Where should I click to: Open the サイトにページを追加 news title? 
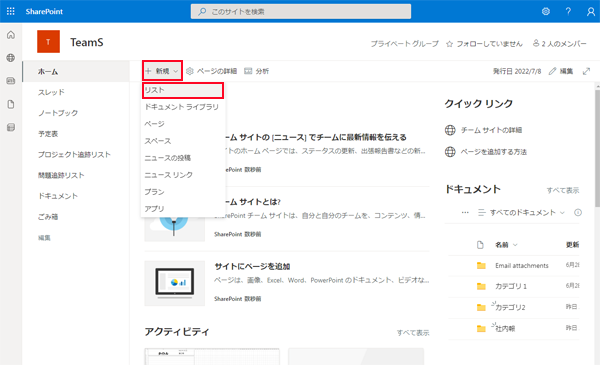click(252, 266)
